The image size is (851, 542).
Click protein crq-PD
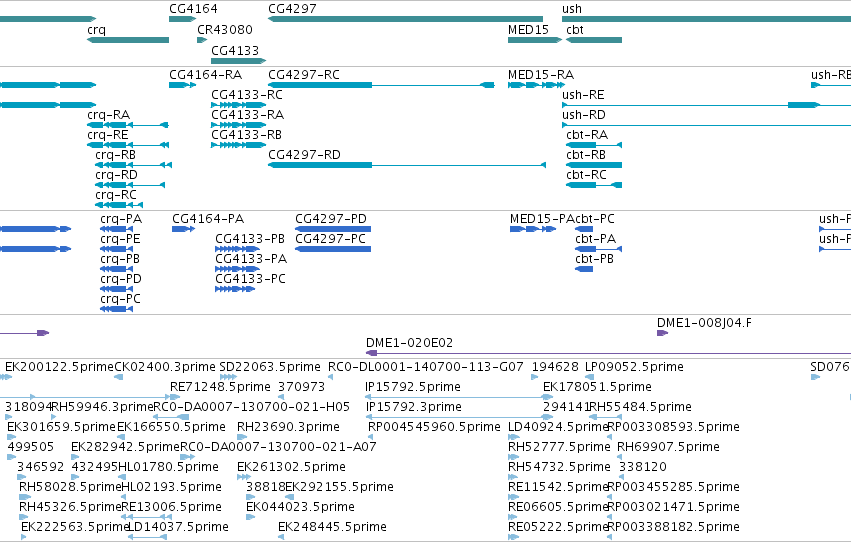pos(121,279)
